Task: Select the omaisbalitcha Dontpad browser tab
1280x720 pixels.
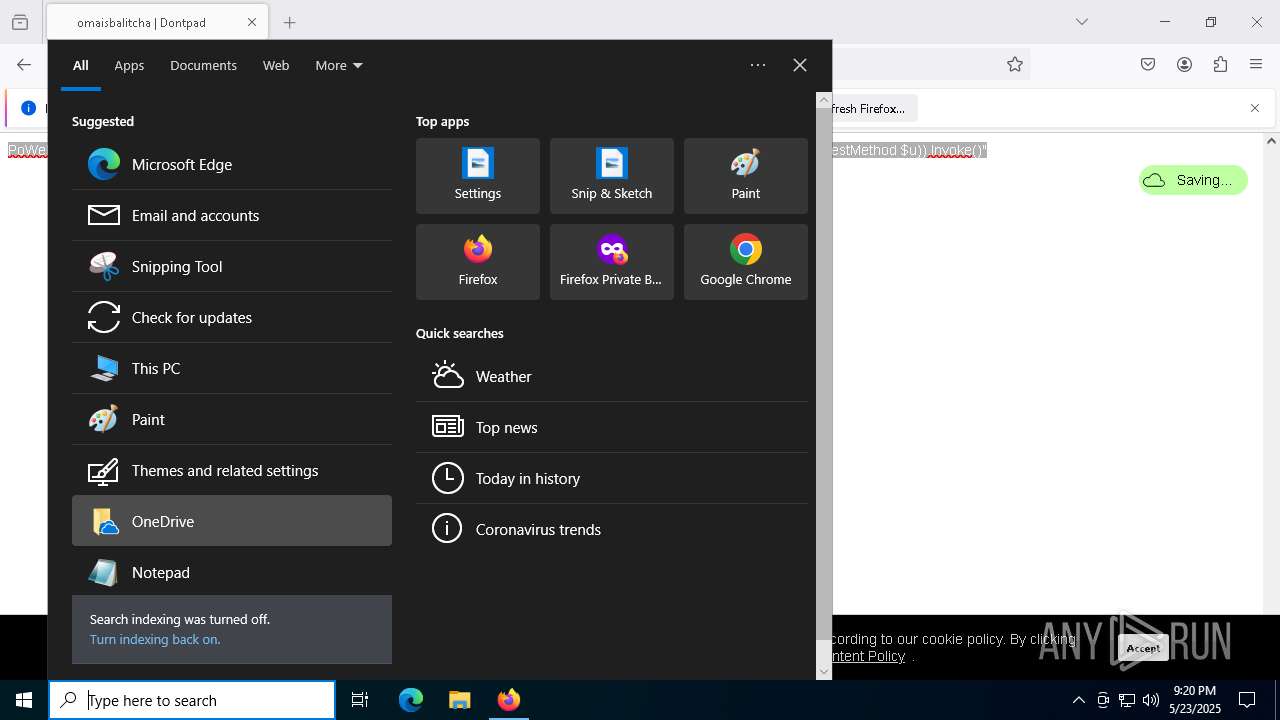Action: (x=156, y=22)
